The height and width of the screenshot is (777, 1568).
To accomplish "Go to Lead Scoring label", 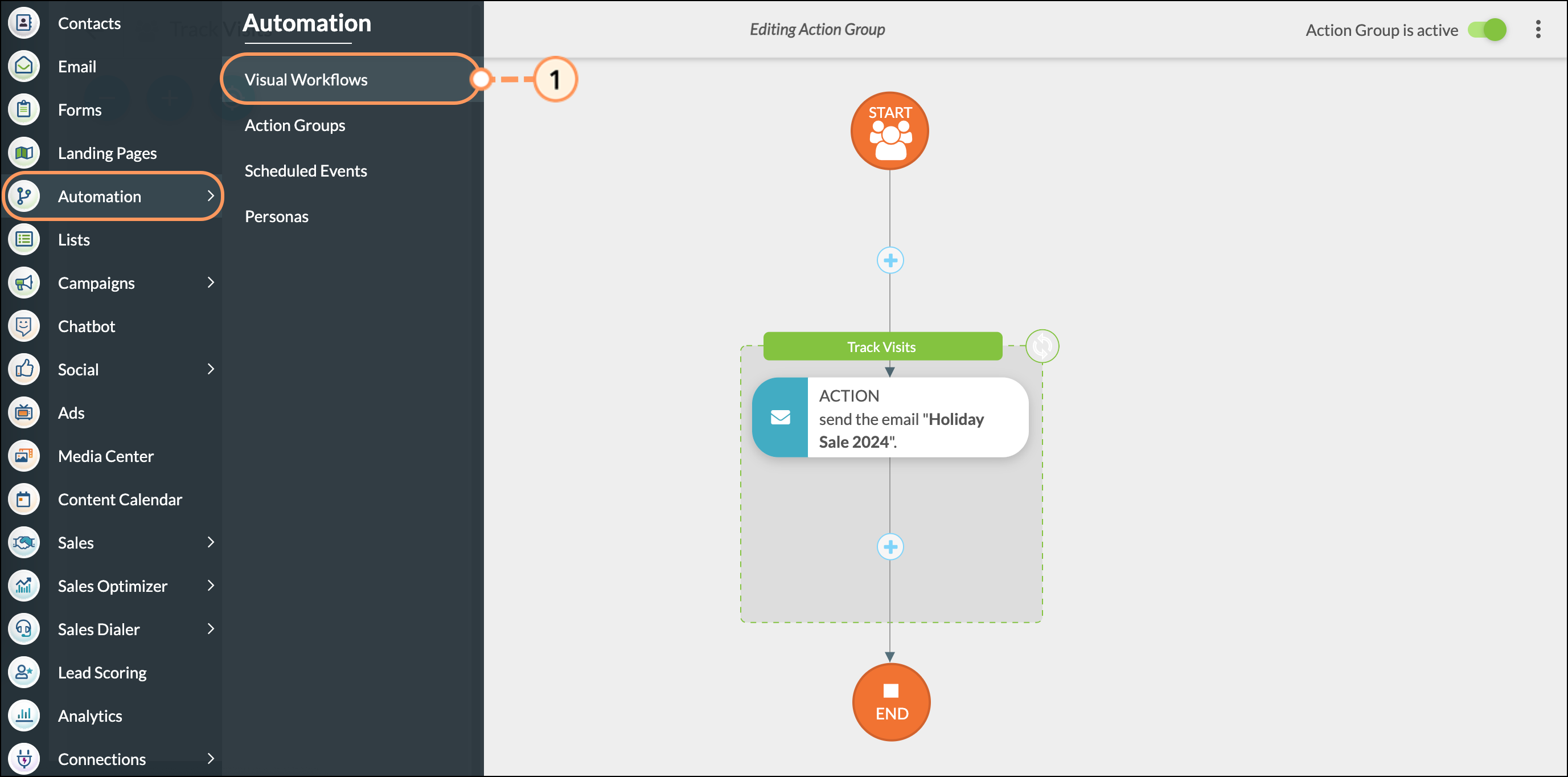I will pos(102,672).
